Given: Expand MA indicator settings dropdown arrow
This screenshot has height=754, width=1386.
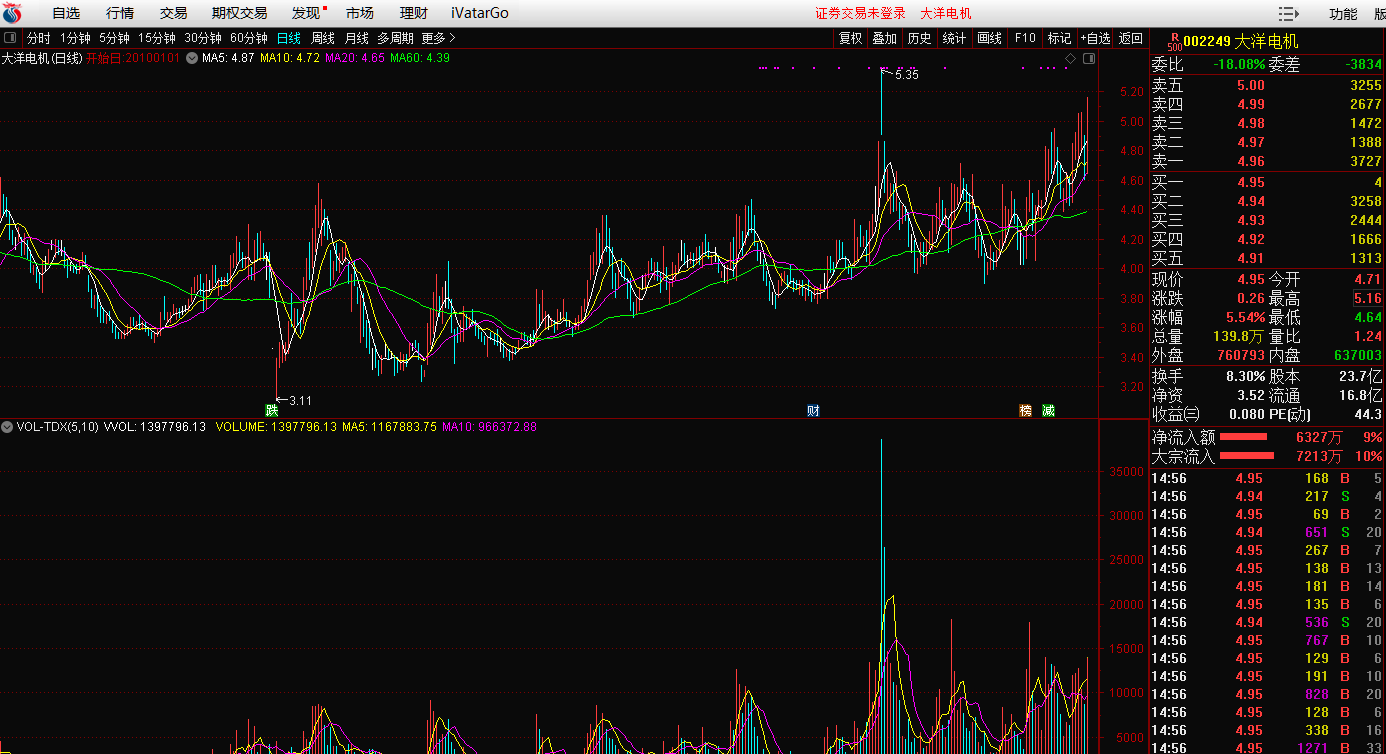Looking at the screenshot, I should click(x=192, y=58).
